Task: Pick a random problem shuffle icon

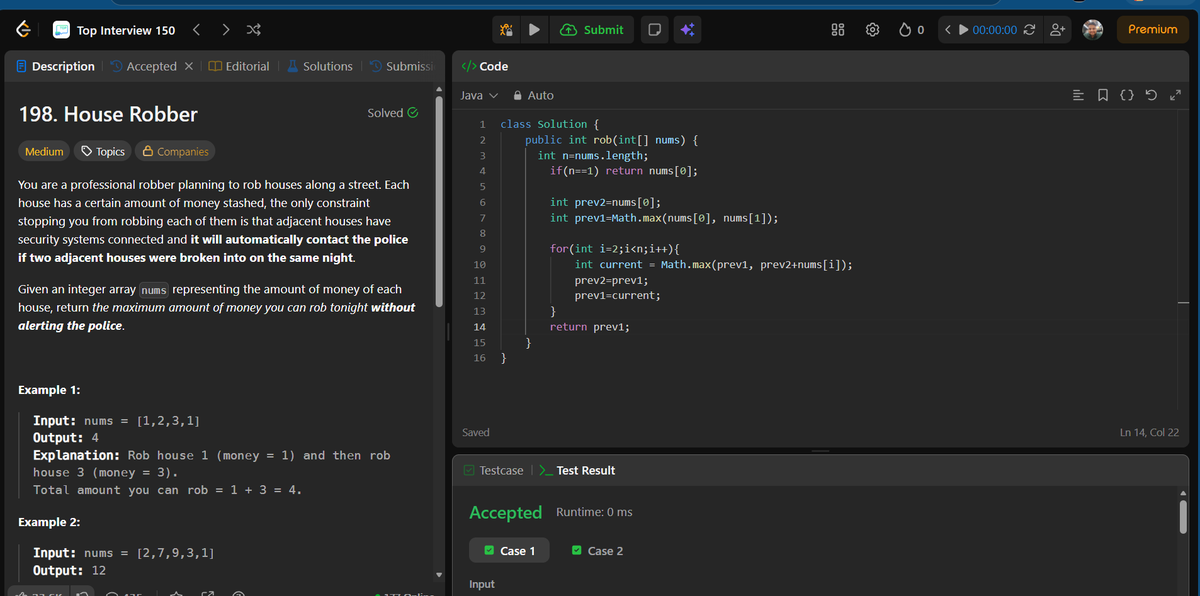Action: click(253, 30)
